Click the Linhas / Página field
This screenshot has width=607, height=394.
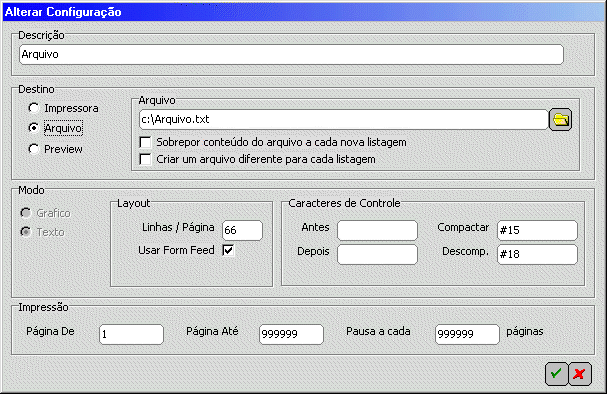pyautogui.click(x=242, y=230)
